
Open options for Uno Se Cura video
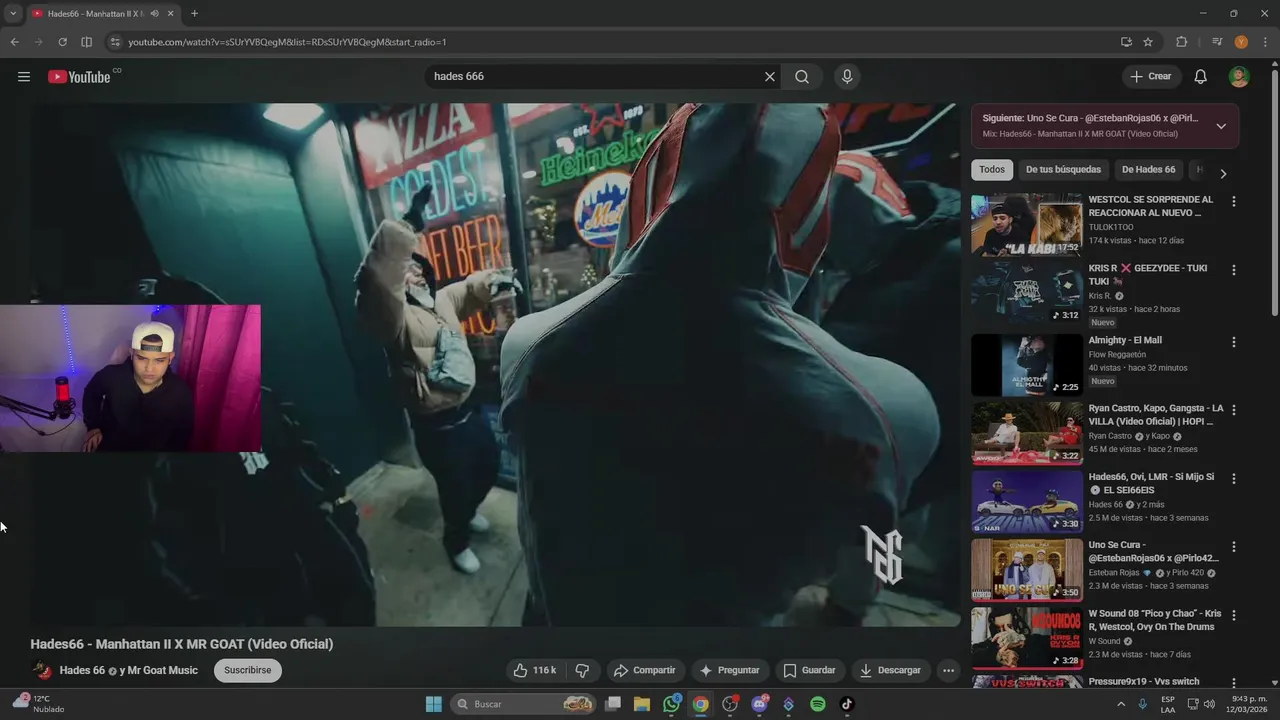point(1234,547)
